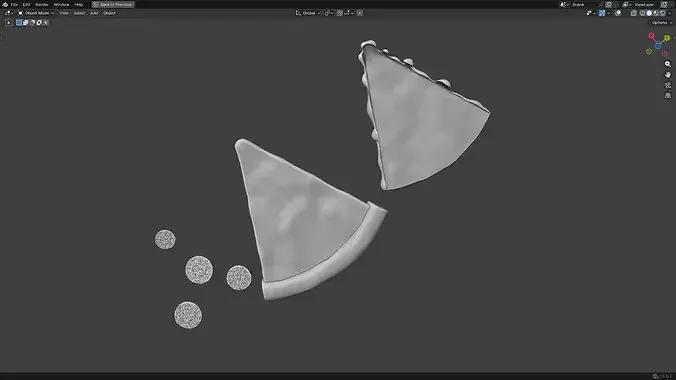Image resolution: width=676 pixels, height=380 pixels.
Task: Click the pan view hand icon
Action: pyautogui.click(x=668, y=75)
